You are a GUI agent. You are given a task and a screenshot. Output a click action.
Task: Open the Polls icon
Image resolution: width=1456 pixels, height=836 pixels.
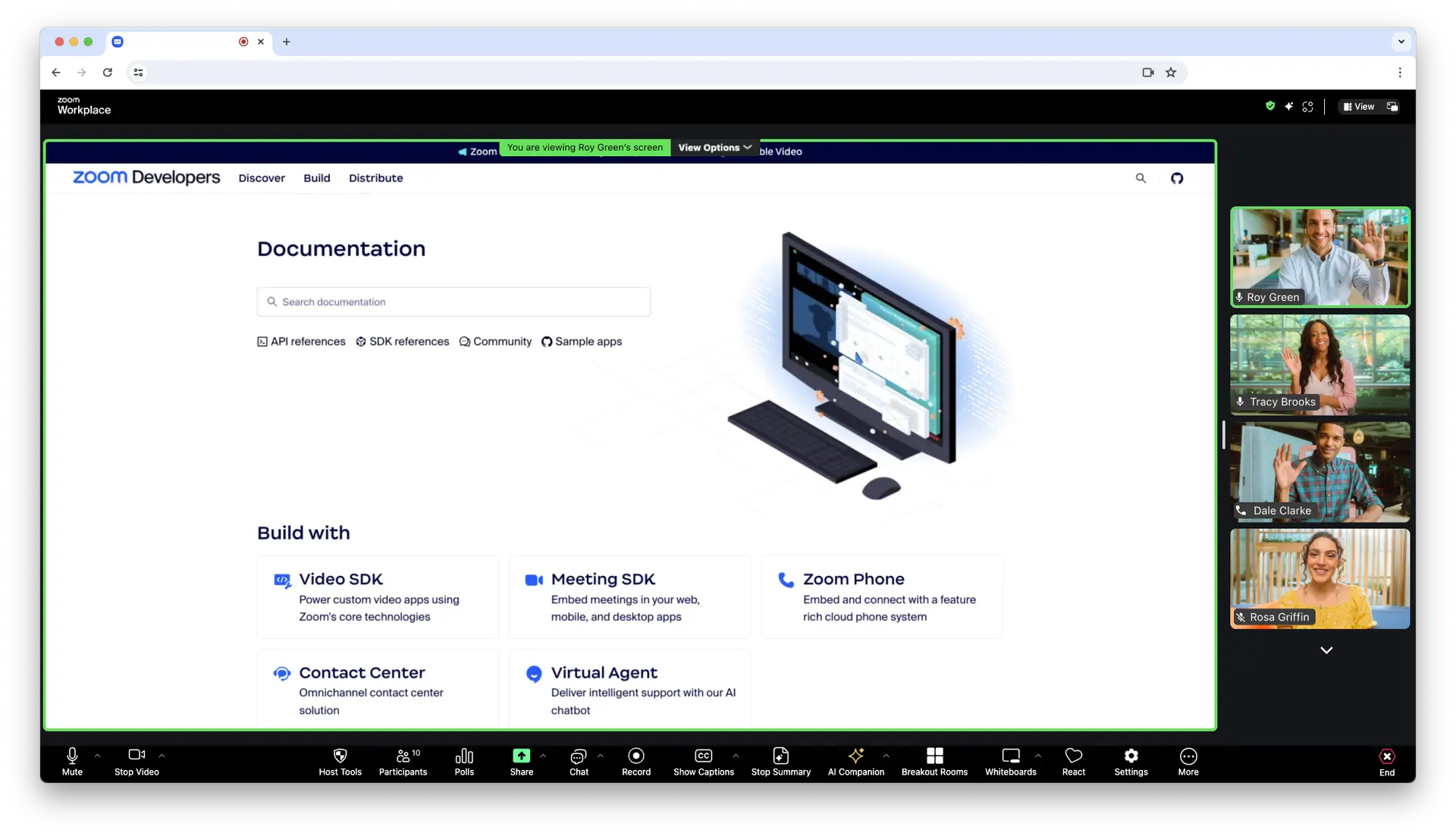[x=464, y=756]
